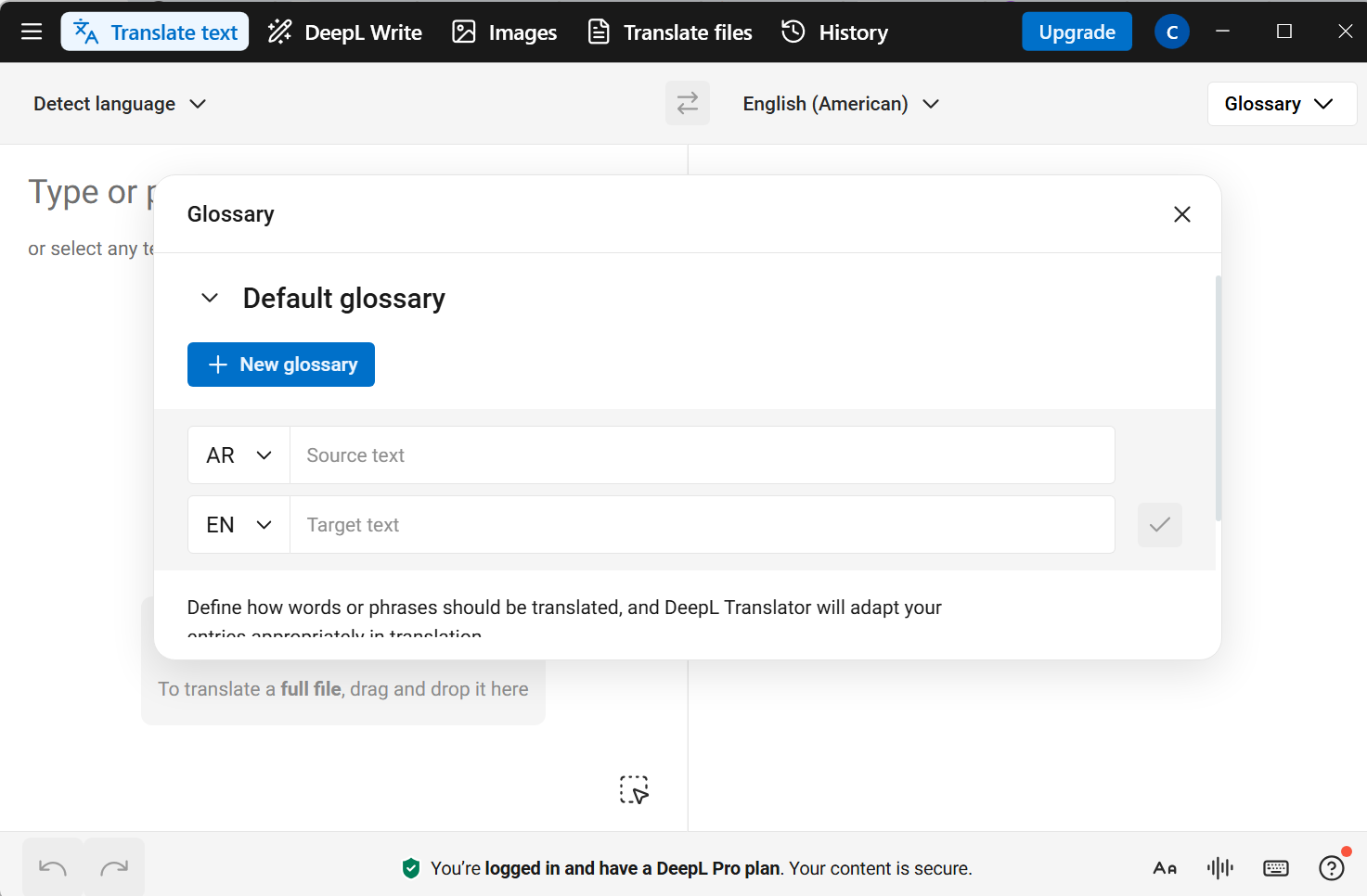This screenshot has width=1367, height=896.
Task: Open the AR source language selector
Action: [x=239, y=455]
